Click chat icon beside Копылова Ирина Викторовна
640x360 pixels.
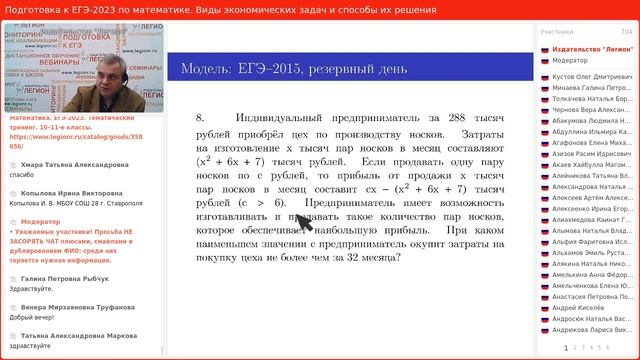(x=13, y=194)
